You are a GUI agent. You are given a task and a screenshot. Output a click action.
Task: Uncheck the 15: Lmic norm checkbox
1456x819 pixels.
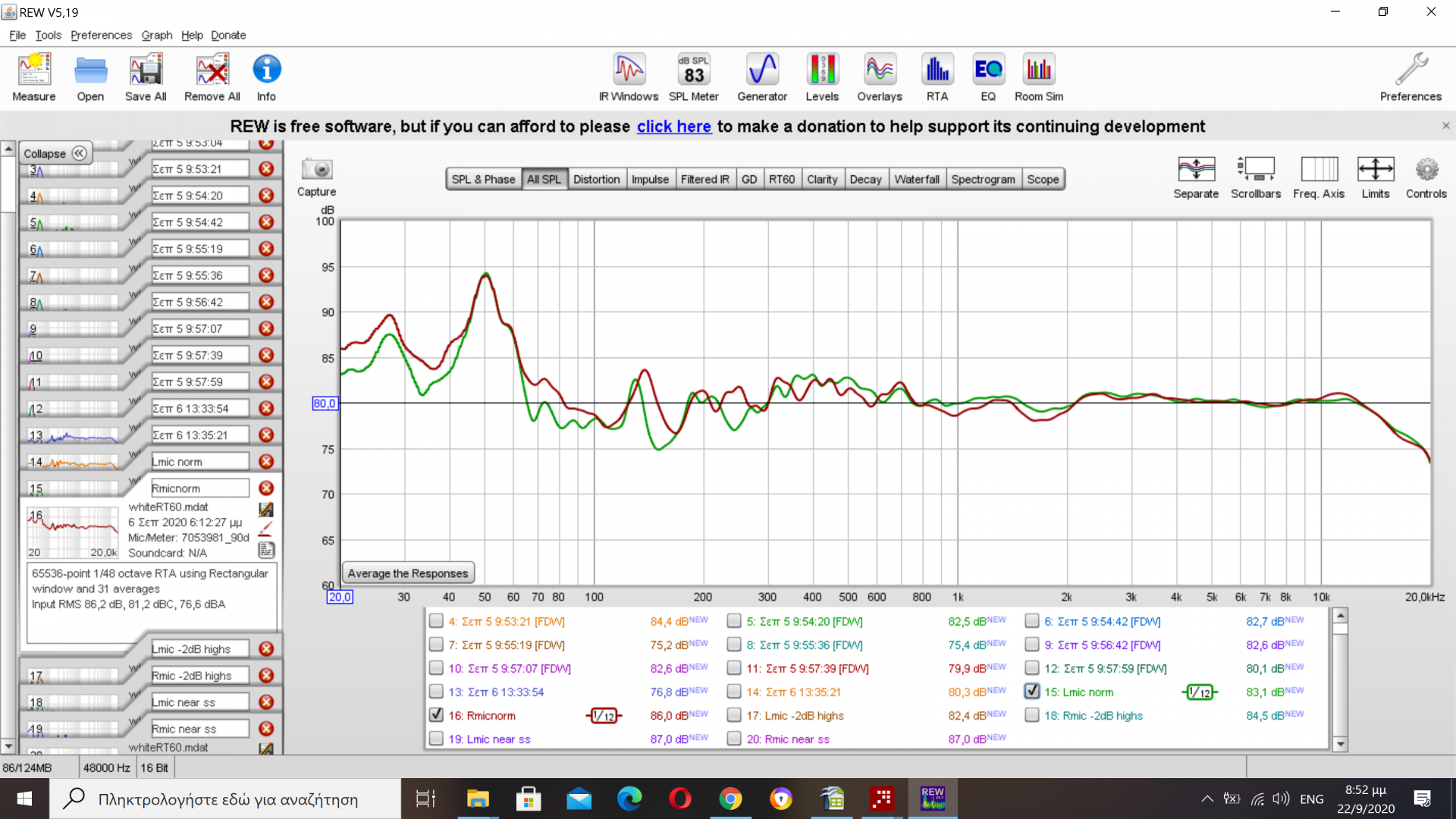[x=1031, y=692]
